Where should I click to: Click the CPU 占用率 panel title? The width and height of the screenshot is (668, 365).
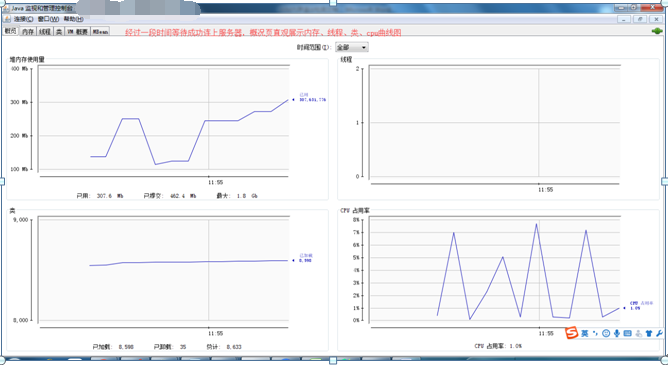(355, 210)
